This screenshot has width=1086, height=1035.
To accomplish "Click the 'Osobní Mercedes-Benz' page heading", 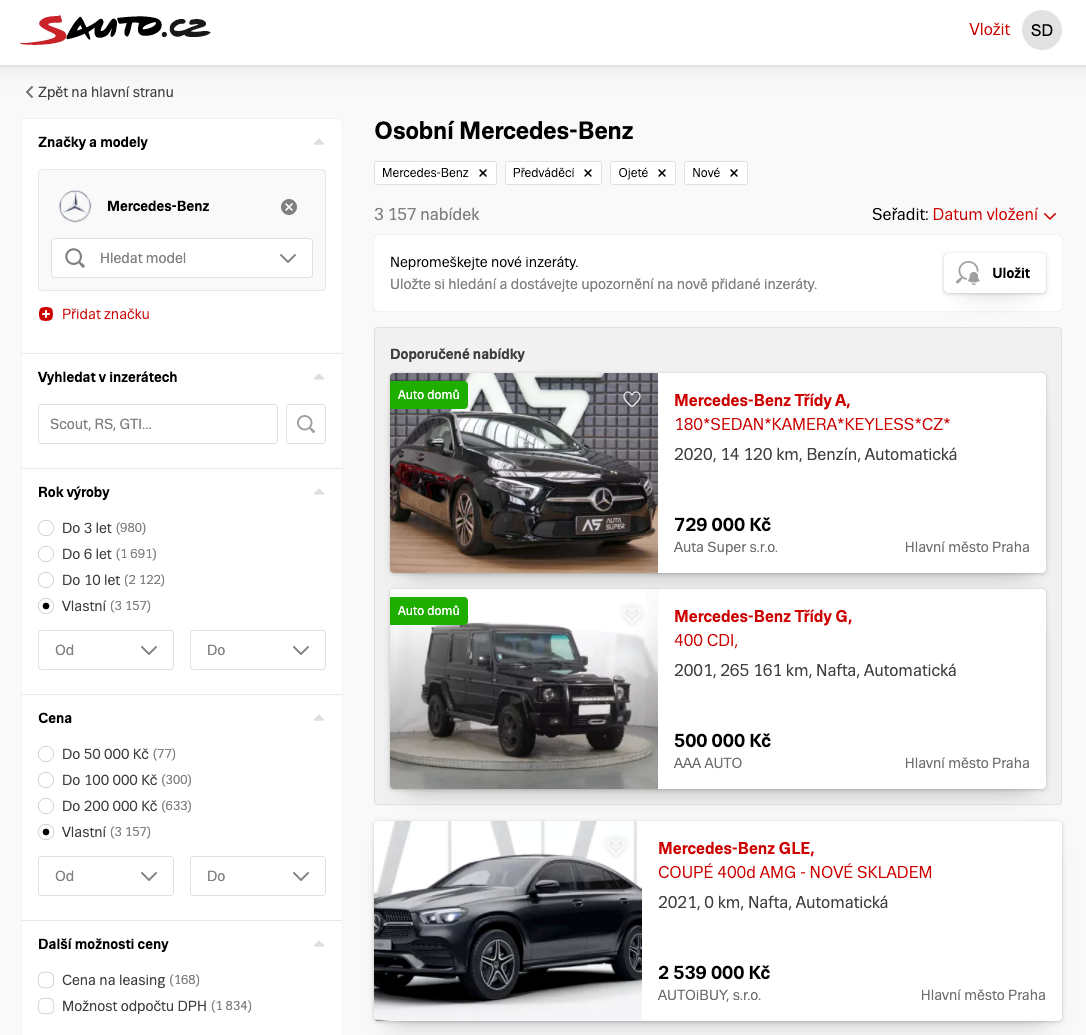I will (x=504, y=131).
